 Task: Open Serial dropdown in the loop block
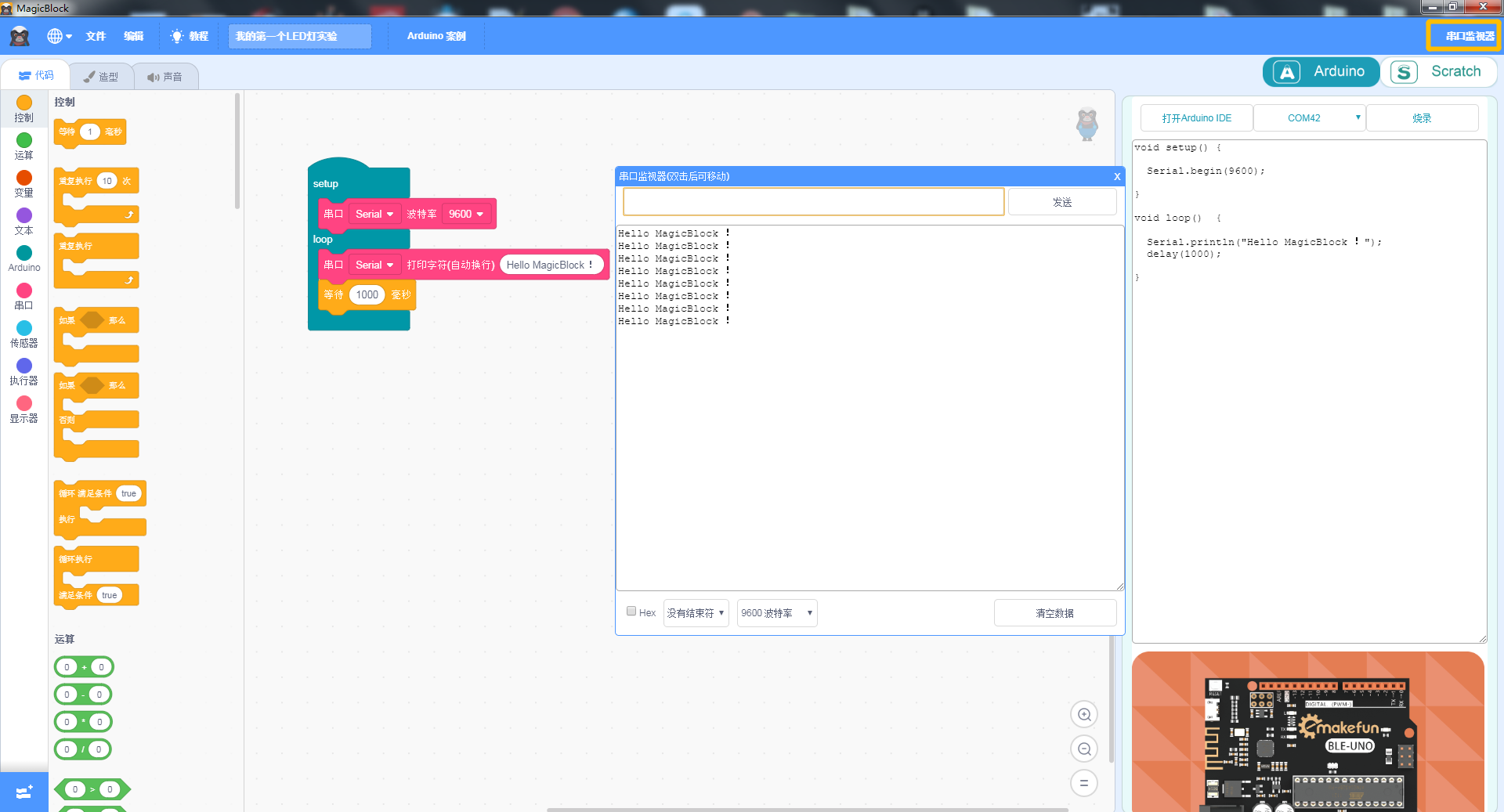(x=374, y=265)
